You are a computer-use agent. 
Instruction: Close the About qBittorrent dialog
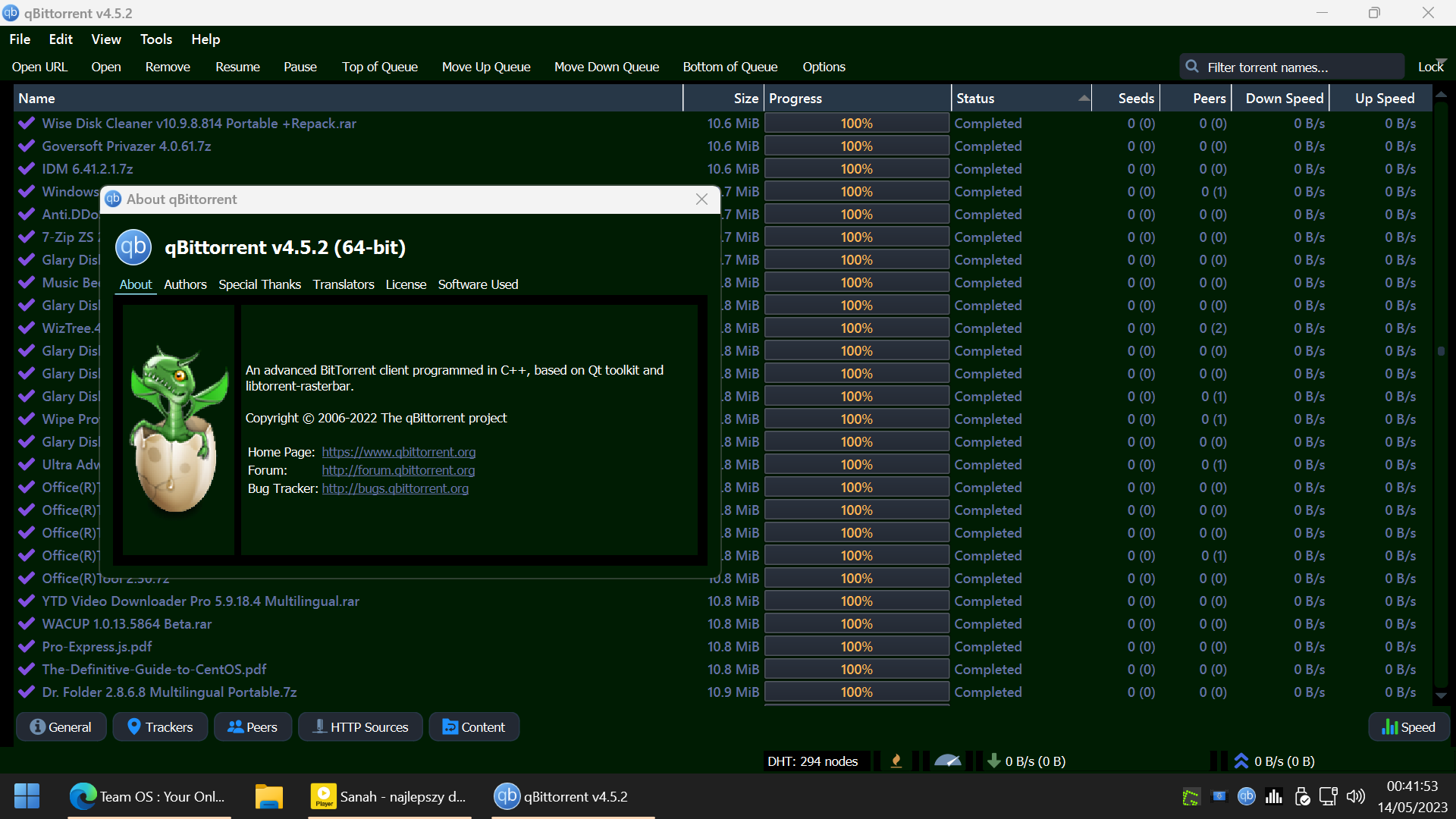(701, 199)
